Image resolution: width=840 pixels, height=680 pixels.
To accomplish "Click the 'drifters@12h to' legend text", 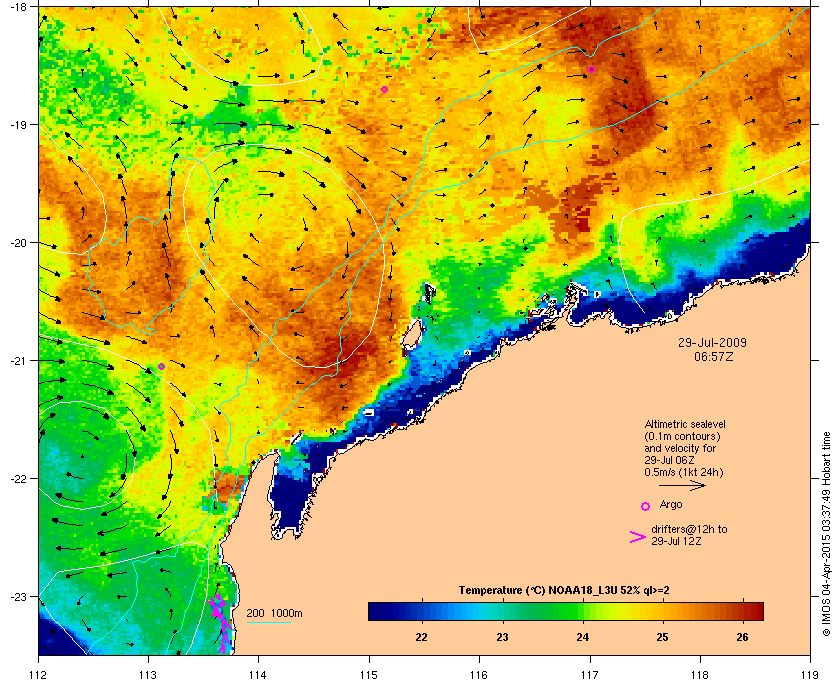I will click(689, 529).
